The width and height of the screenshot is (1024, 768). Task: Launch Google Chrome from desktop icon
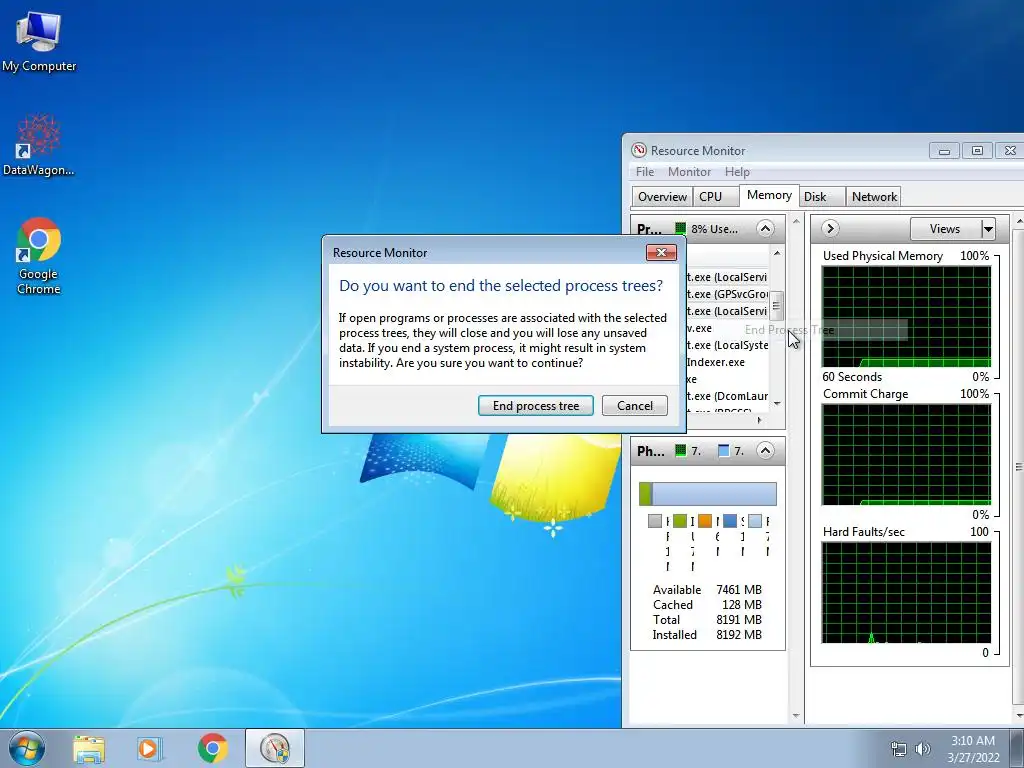(39, 256)
